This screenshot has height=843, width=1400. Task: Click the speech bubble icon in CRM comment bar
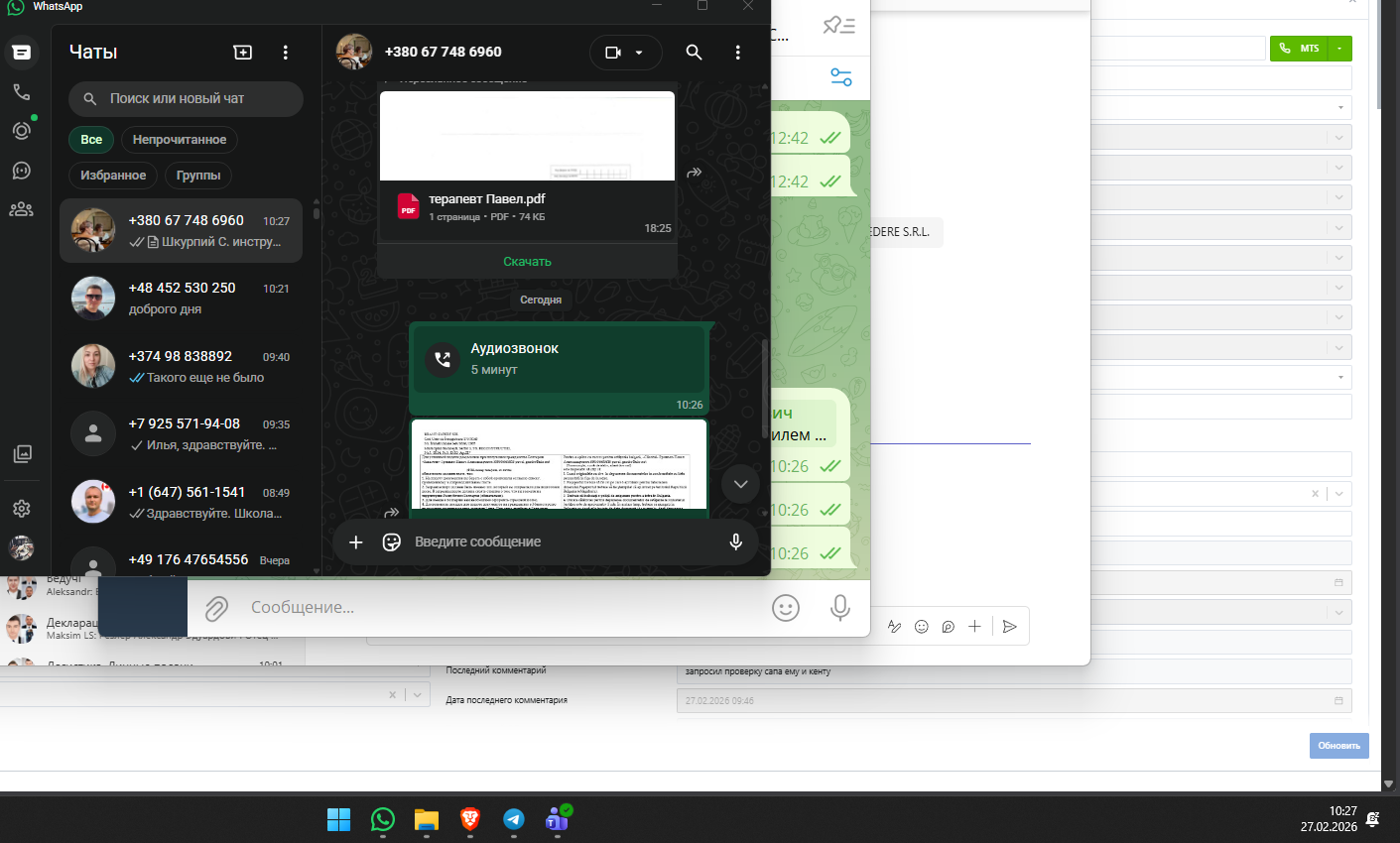(949, 626)
